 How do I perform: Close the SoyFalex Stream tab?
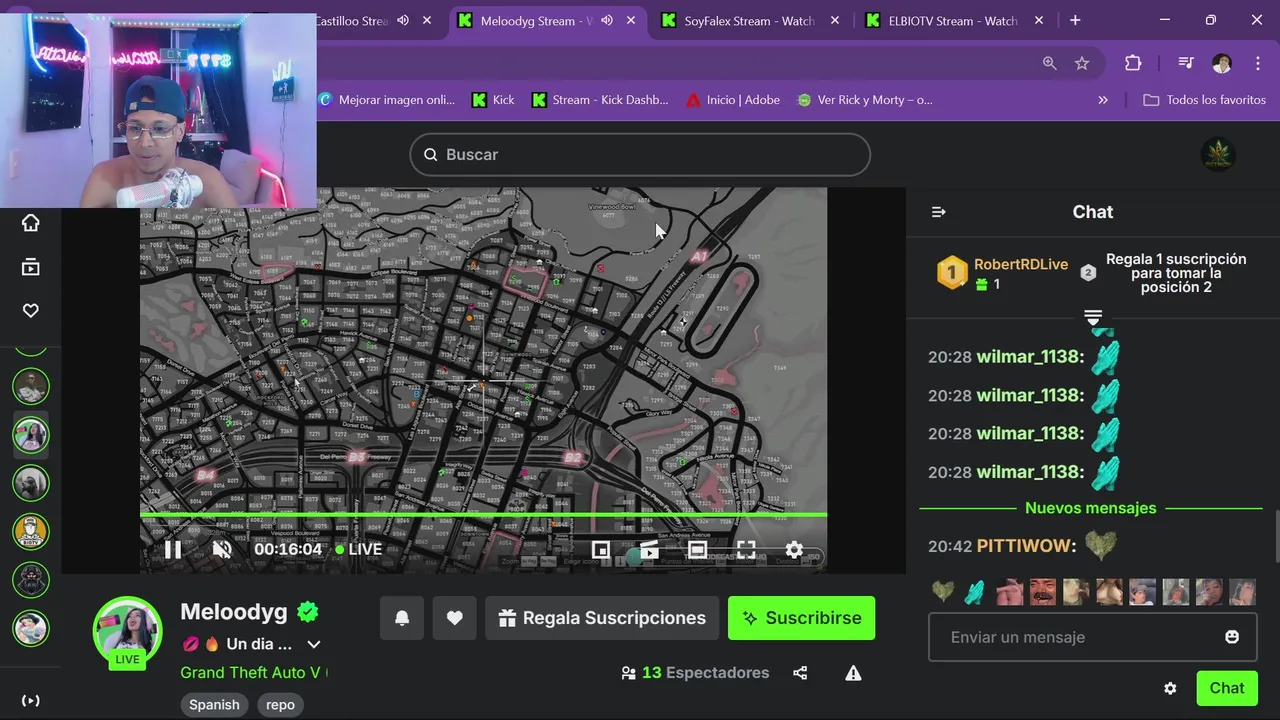pyautogui.click(x=835, y=20)
